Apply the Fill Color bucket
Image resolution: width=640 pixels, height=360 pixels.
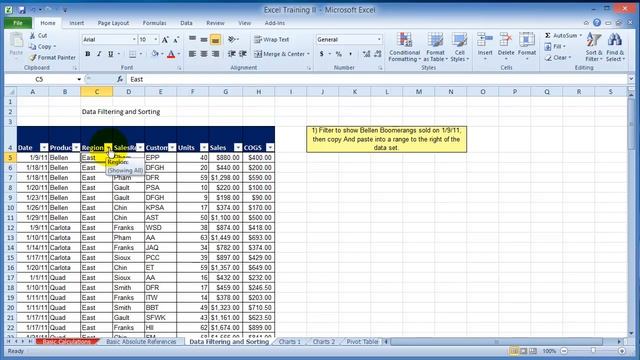click(x=155, y=54)
